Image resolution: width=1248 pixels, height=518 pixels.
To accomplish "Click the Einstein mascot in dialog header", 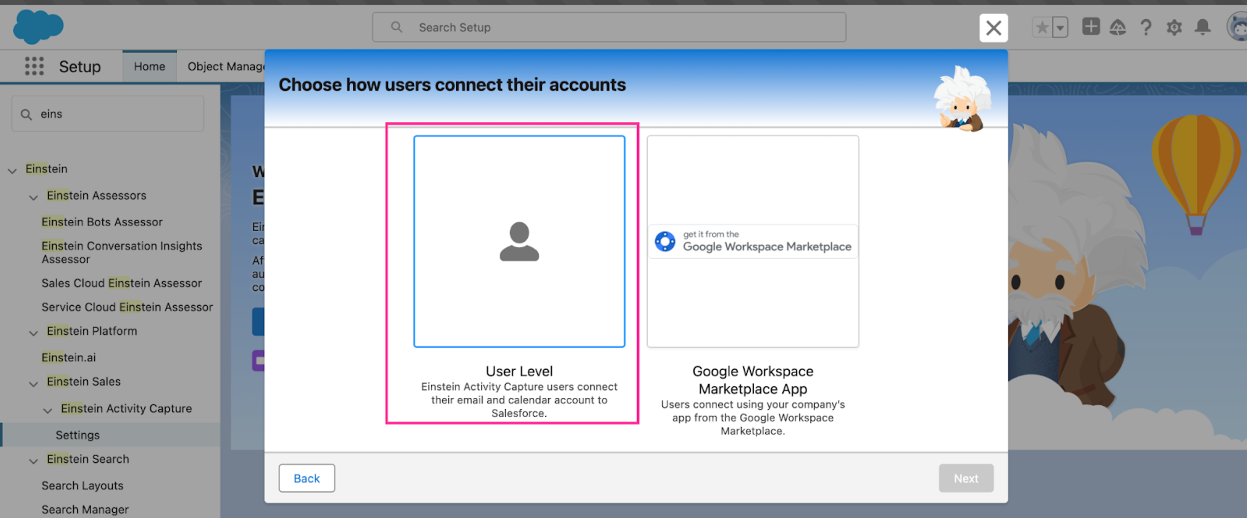I will [961, 99].
